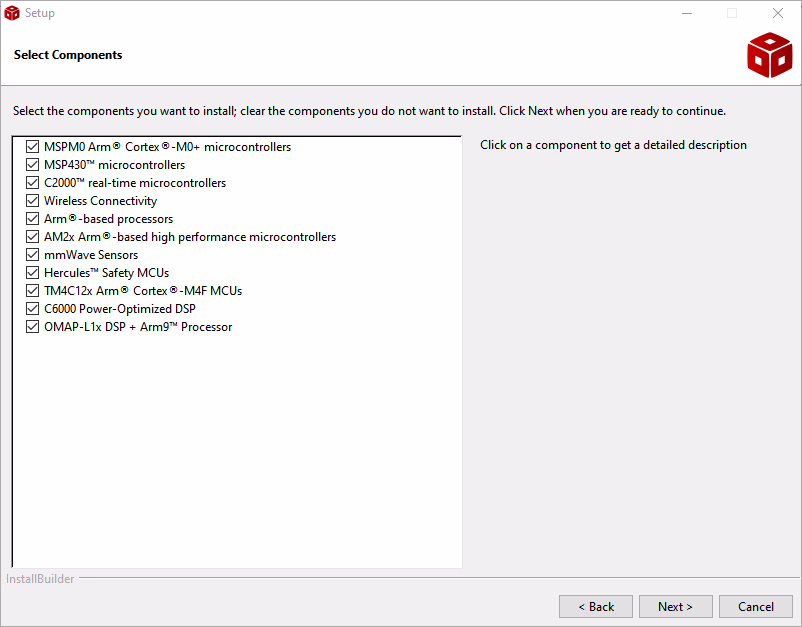
Task: Cancel the setup installation
Action: 756,607
